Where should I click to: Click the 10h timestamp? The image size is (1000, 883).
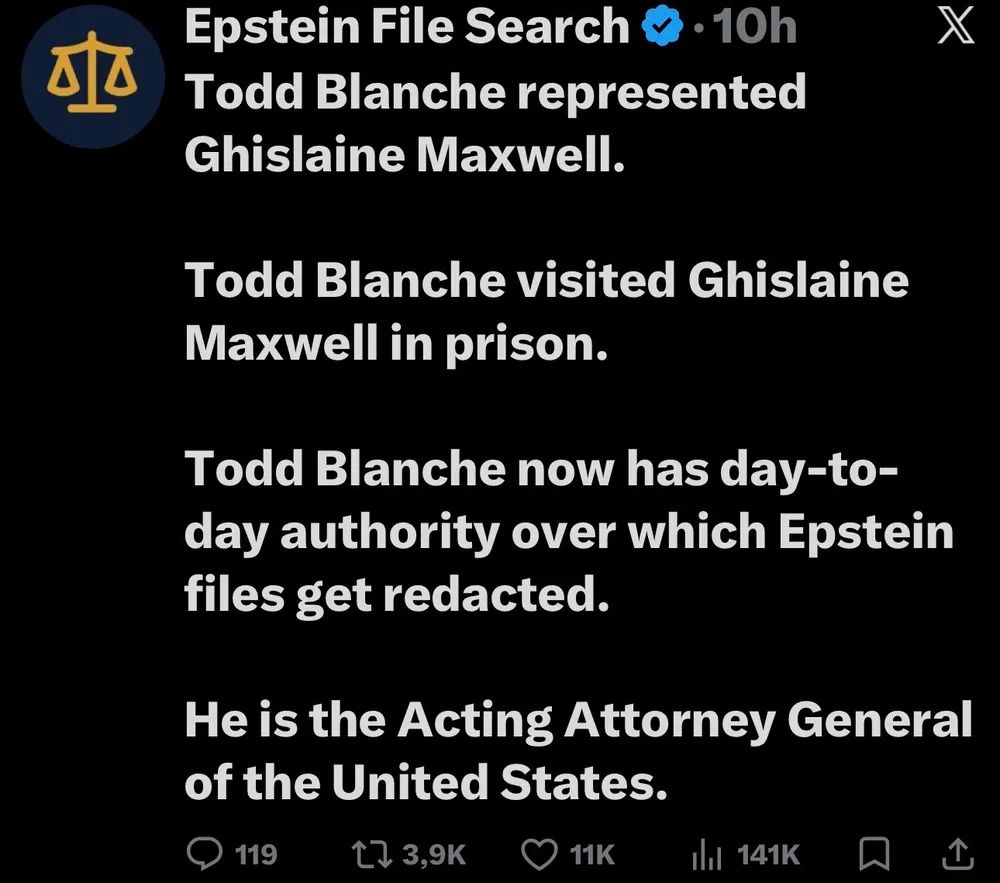pyautogui.click(x=755, y=28)
